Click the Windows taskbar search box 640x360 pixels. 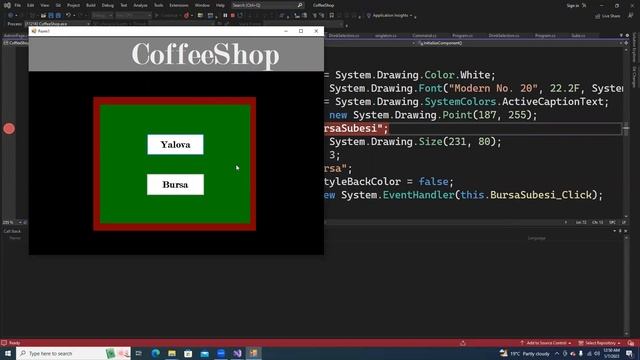click(x=73, y=353)
